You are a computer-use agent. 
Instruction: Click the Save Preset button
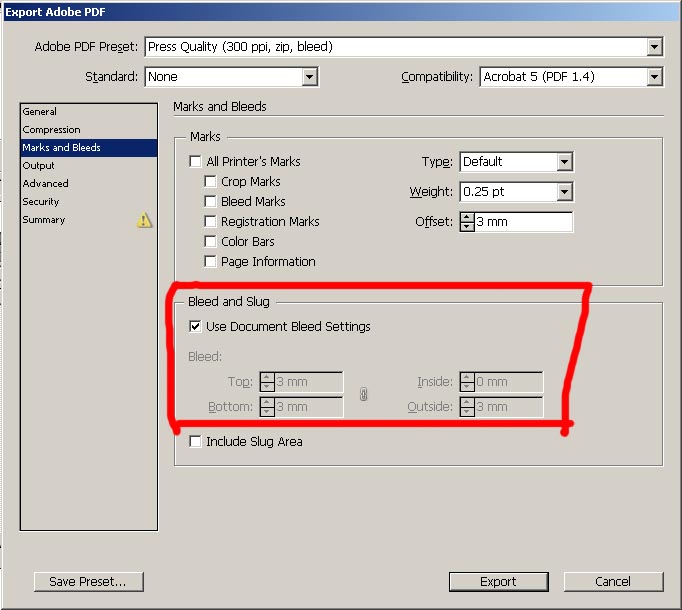coord(89,582)
